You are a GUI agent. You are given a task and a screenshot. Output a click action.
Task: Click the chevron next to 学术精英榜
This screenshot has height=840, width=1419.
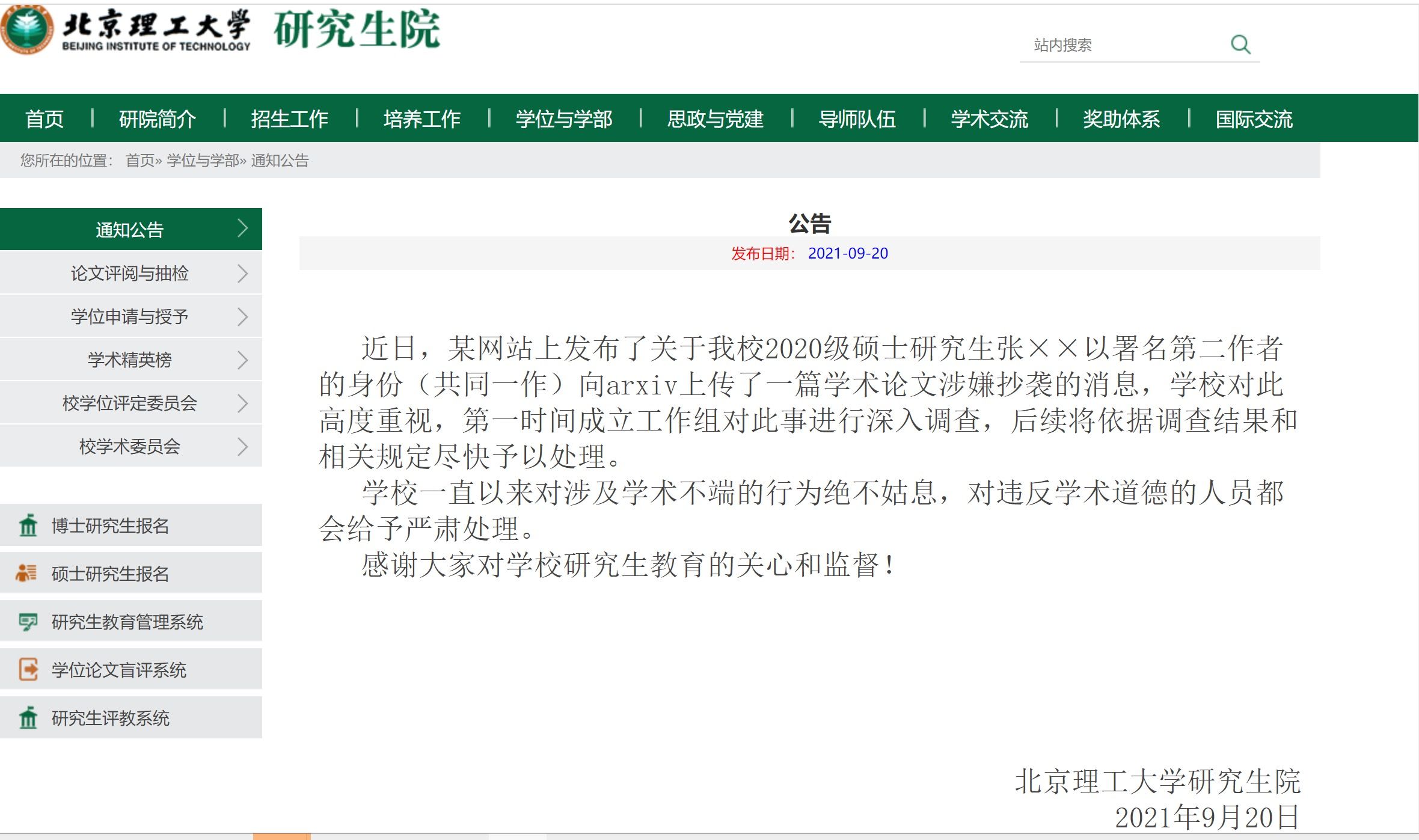242,360
